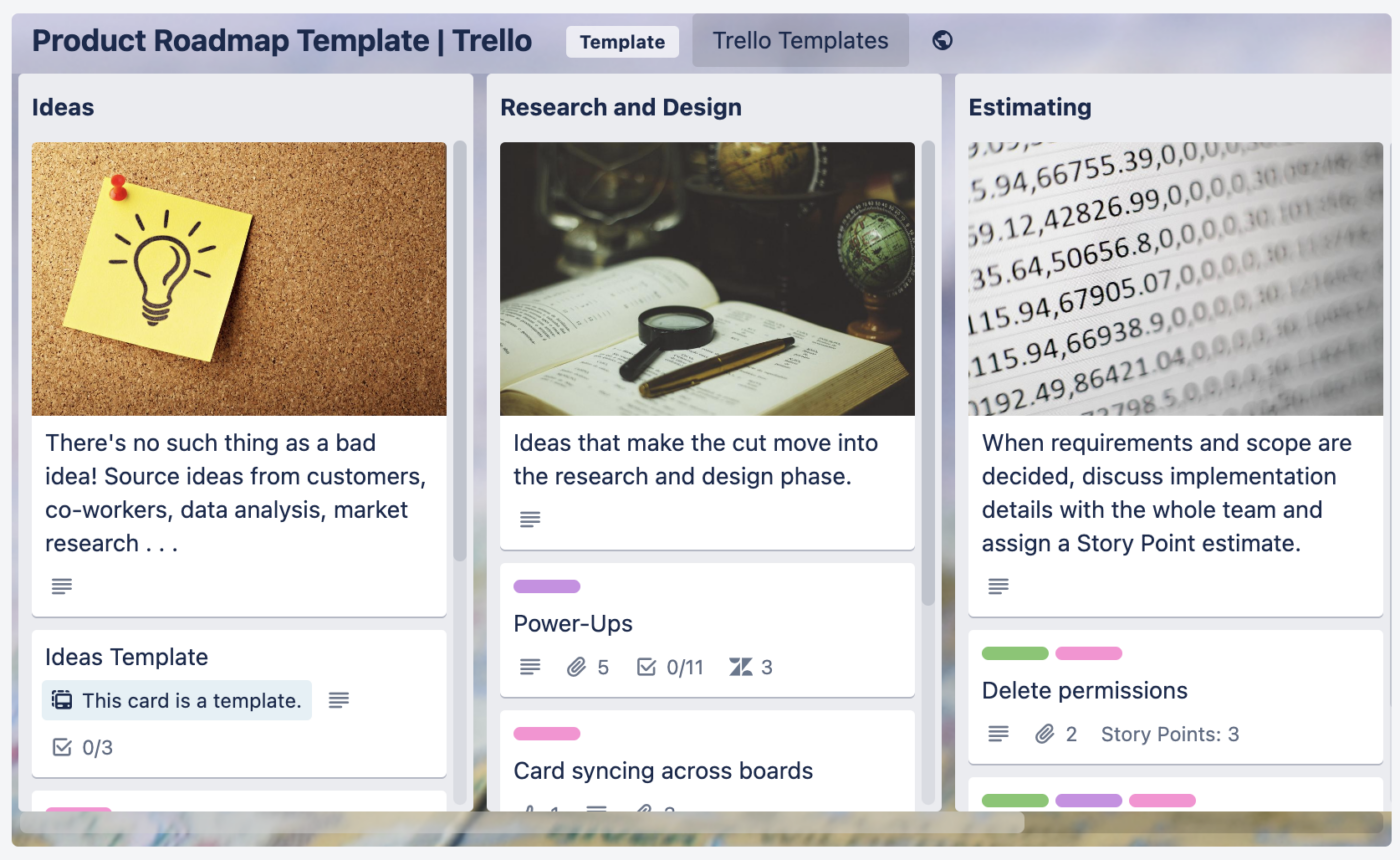Click the purple label on Power-Ups card
Image resolution: width=1400 pixels, height=860 pixels.
point(547,587)
